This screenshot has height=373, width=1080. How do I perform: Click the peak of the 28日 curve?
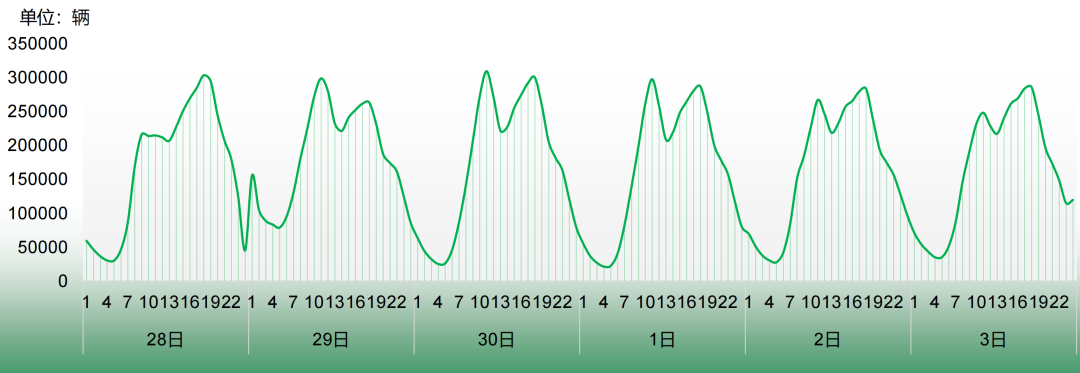pos(204,75)
